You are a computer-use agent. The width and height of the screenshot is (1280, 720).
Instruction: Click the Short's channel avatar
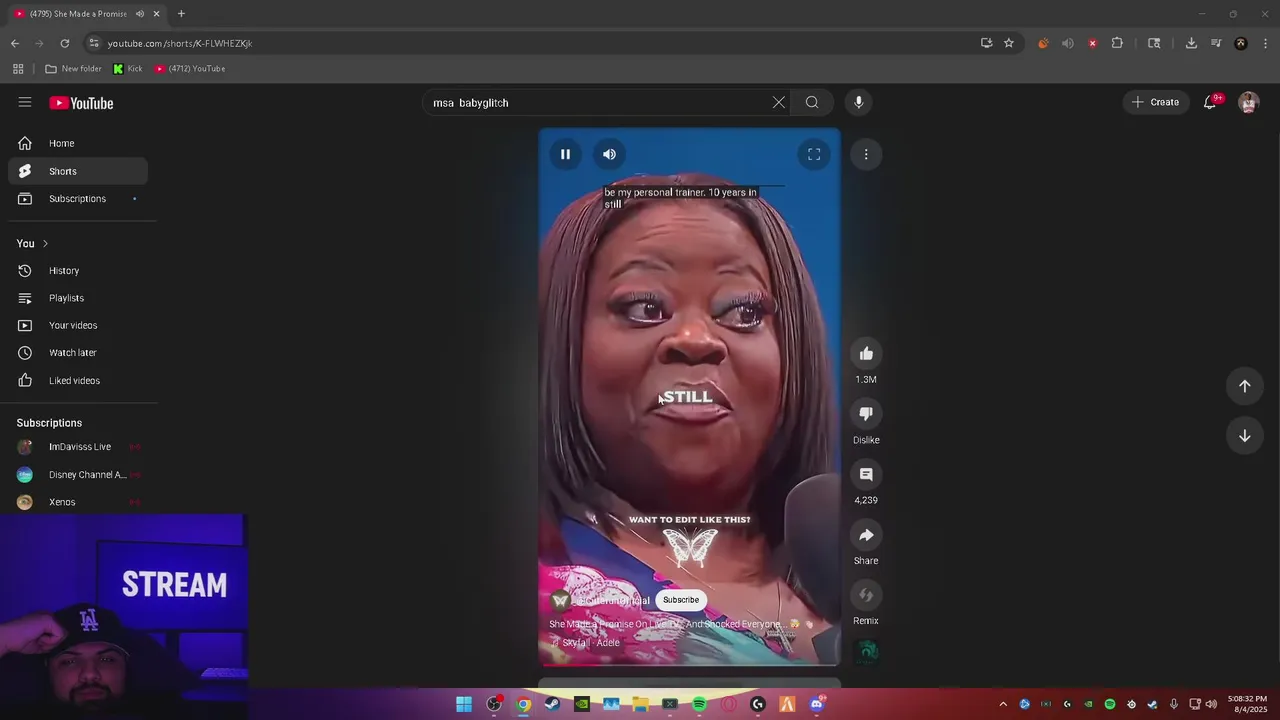561,600
